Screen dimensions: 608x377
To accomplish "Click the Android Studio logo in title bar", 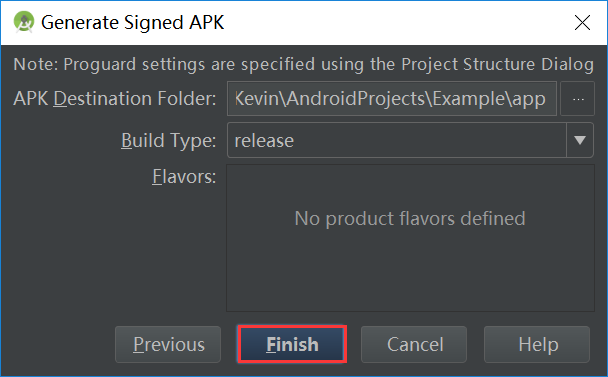I will coord(24,22).
